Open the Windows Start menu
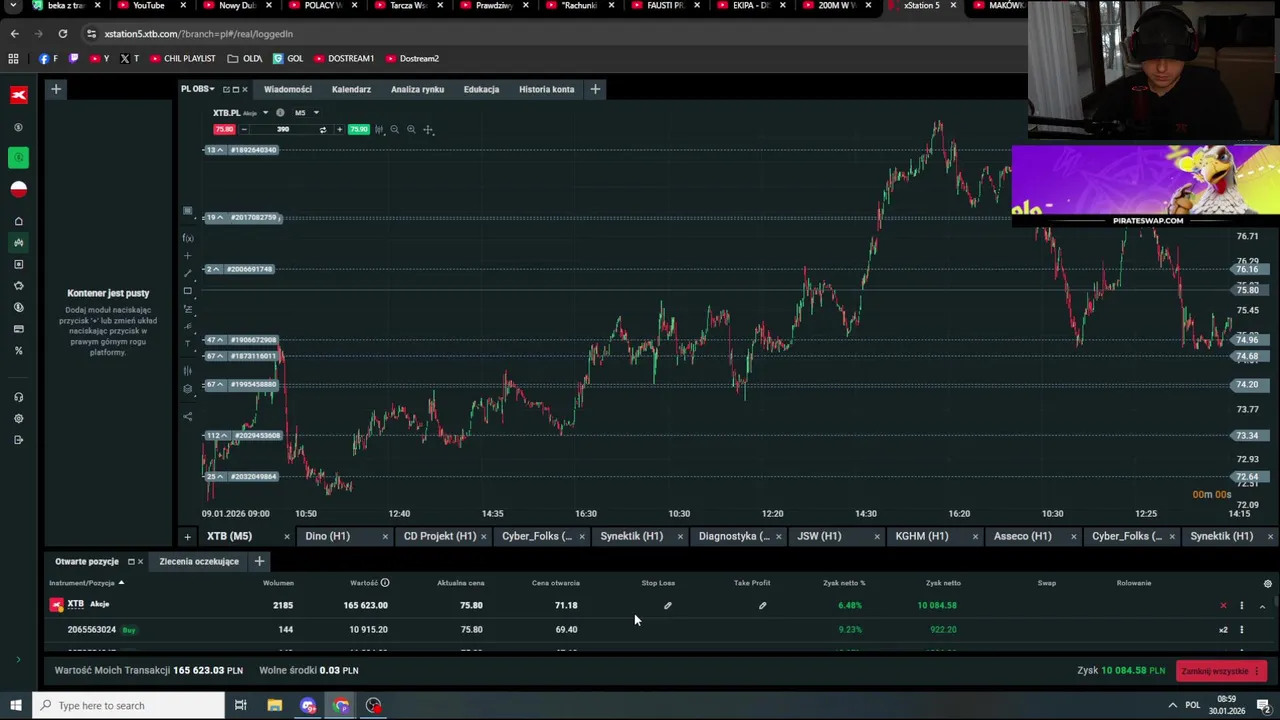The height and width of the screenshot is (720, 1280). (15, 706)
